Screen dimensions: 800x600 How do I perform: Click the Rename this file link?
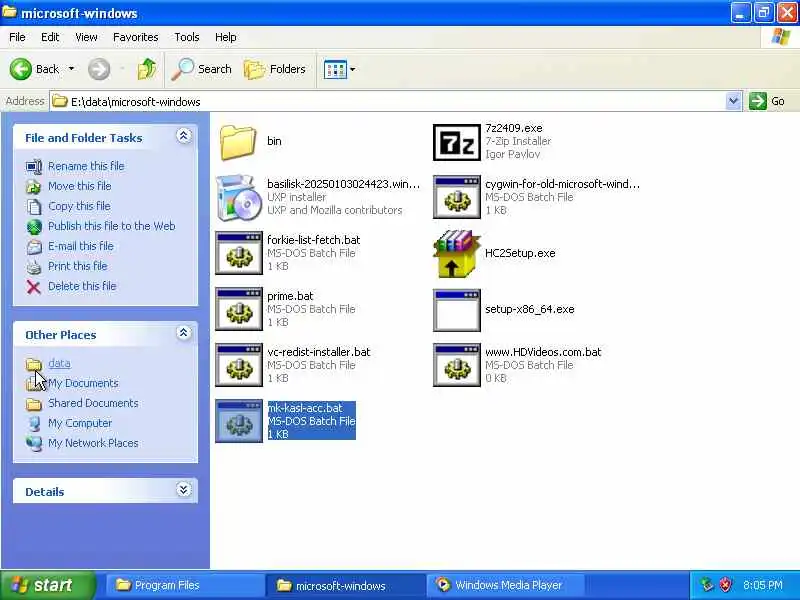point(86,166)
